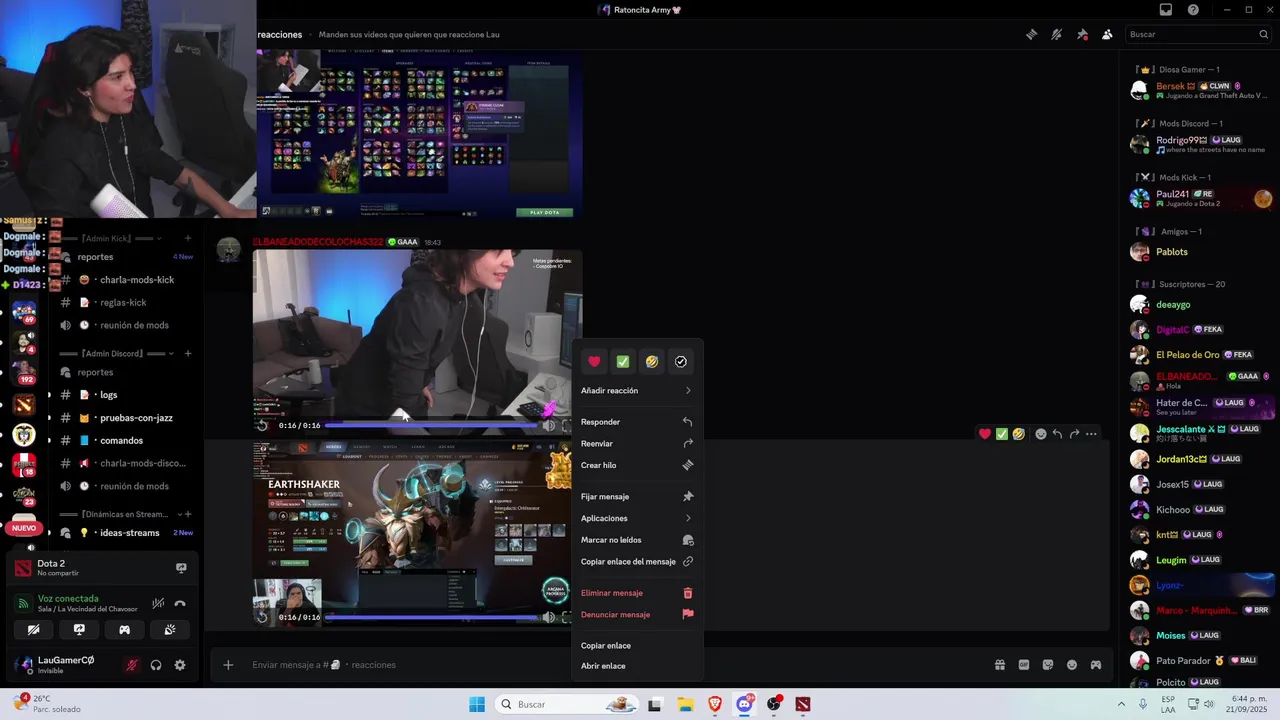Select Copiar enlace del mensaje
This screenshot has width=1280, height=720.
[637, 562]
